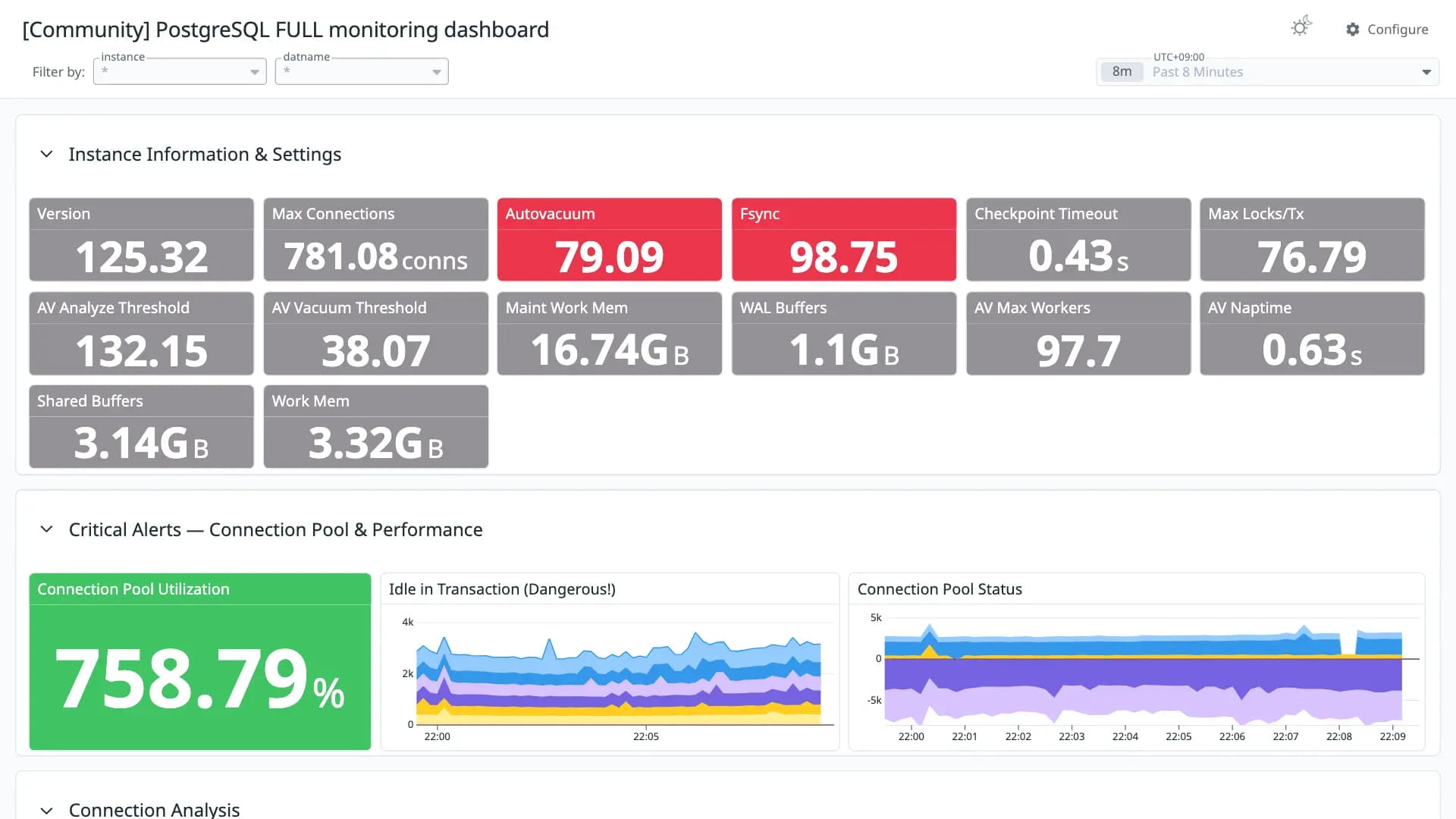Click the WAL Buffers tile
The height and width of the screenshot is (819, 1456).
[x=844, y=334]
